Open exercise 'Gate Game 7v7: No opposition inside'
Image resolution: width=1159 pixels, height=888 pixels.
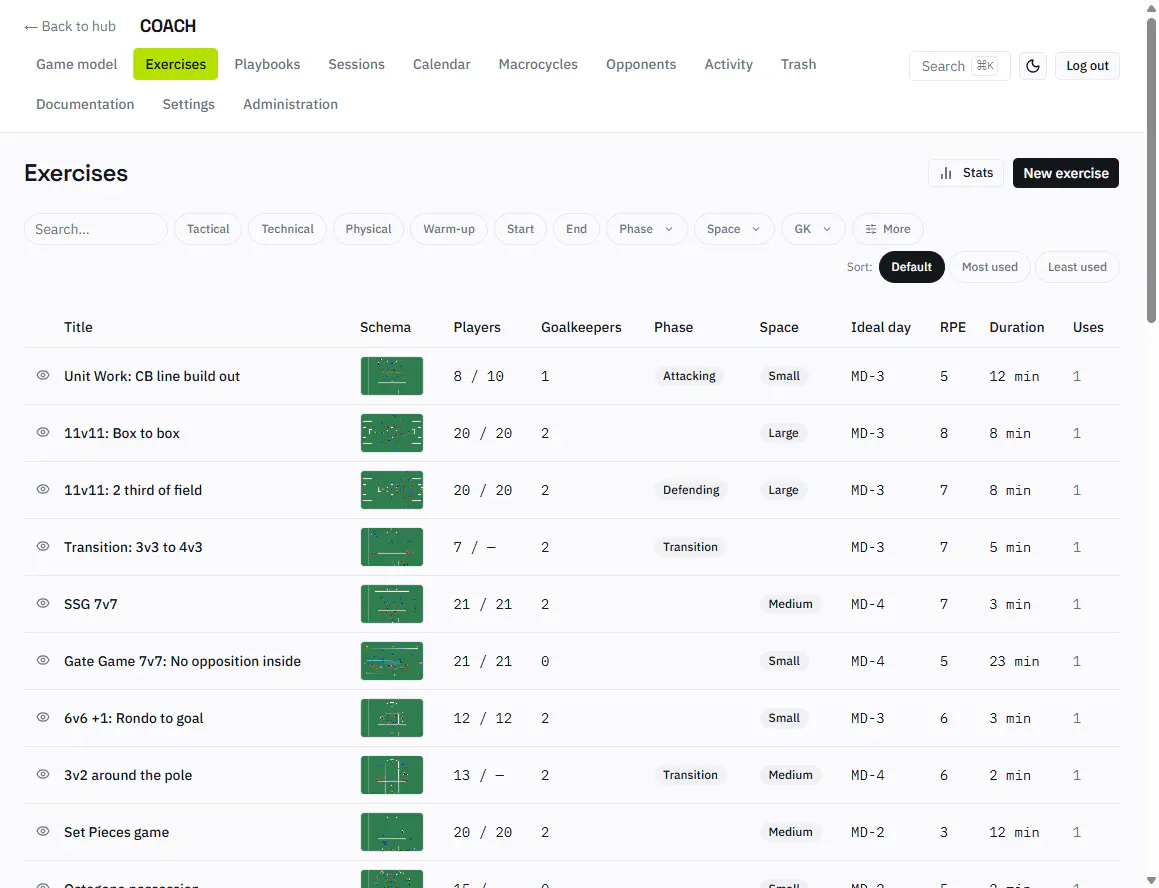pos(183,661)
